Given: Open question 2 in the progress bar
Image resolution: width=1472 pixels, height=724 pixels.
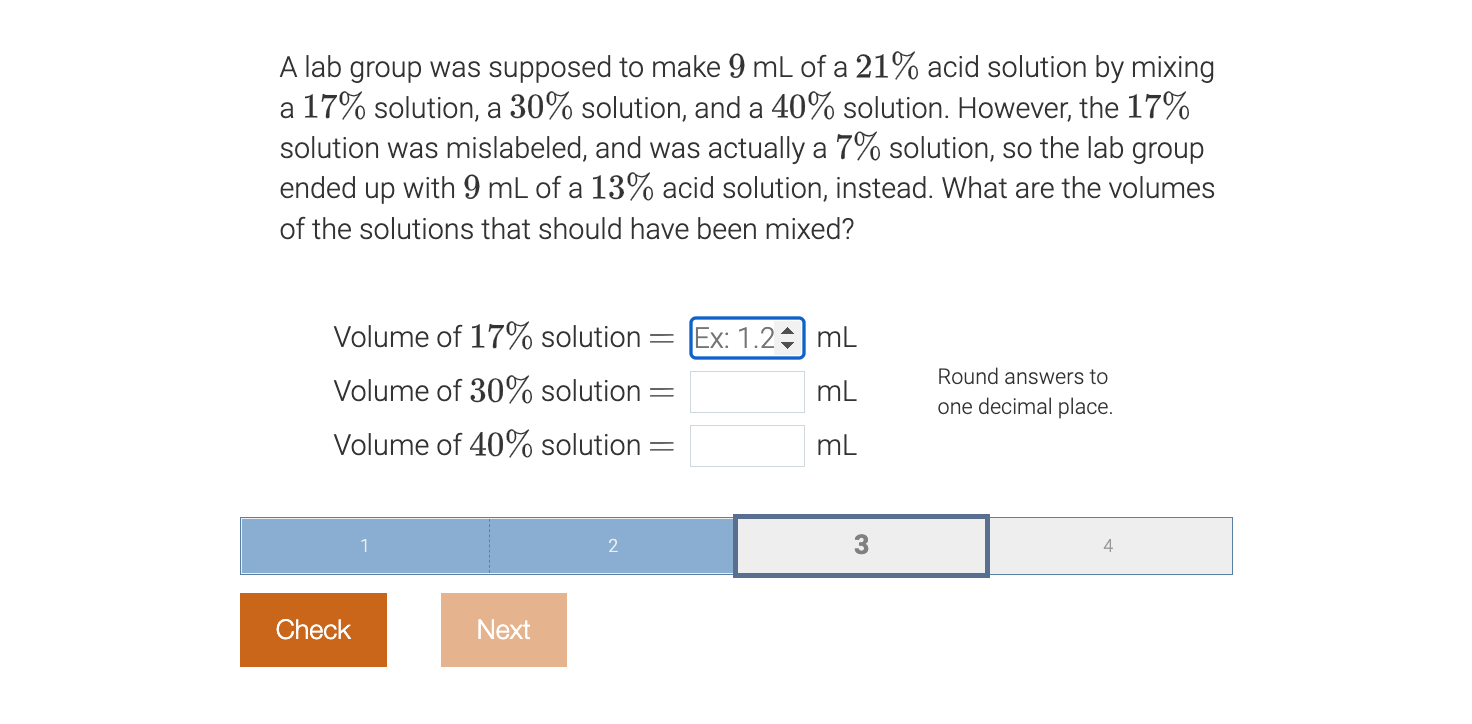Looking at the screenshot, I should point(613,546).
